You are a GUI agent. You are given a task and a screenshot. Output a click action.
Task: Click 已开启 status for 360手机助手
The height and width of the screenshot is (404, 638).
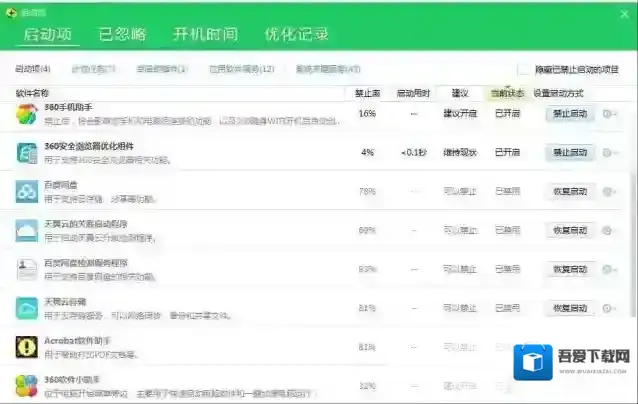pos(507,114)
